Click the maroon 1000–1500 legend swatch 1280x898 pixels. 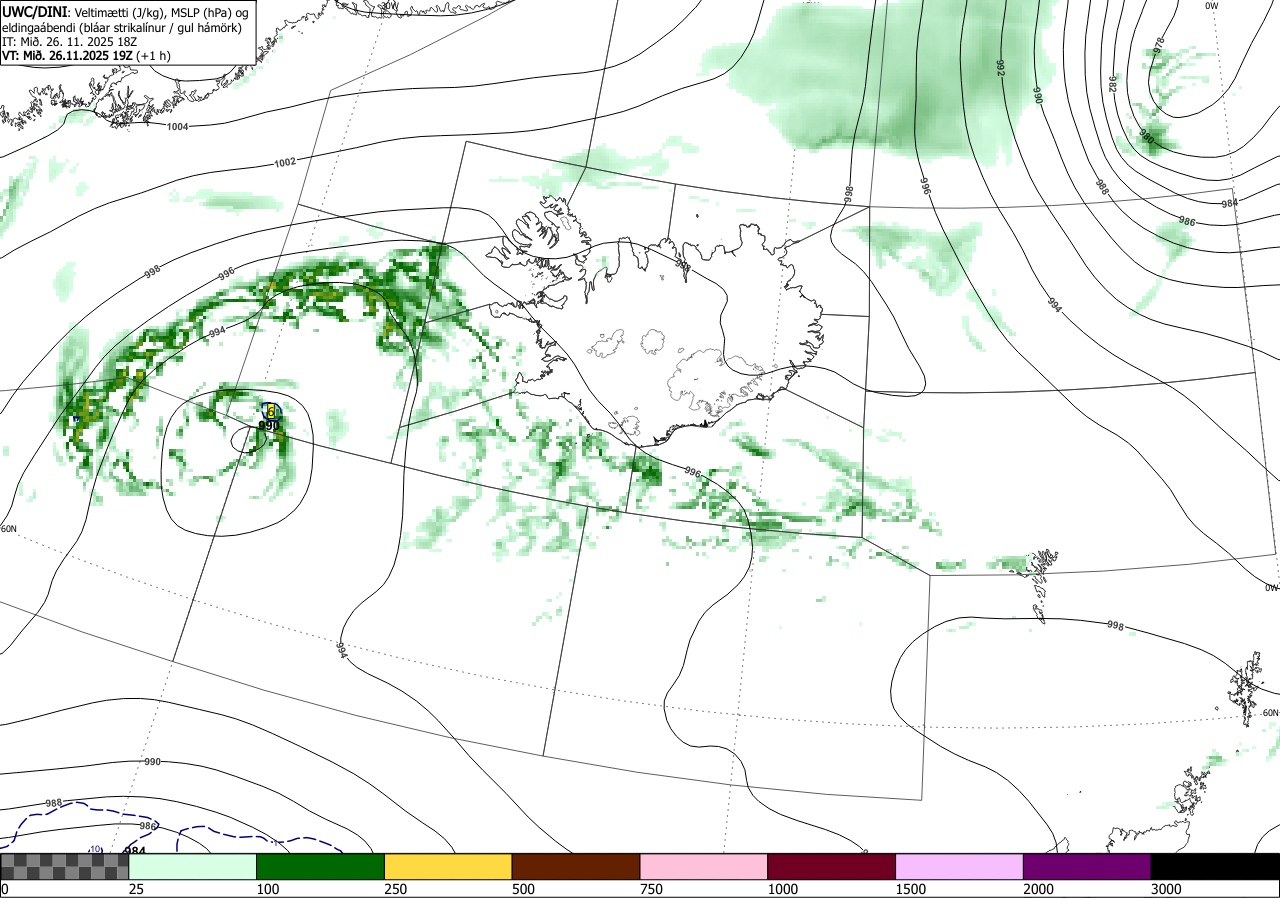click(831, 866)
